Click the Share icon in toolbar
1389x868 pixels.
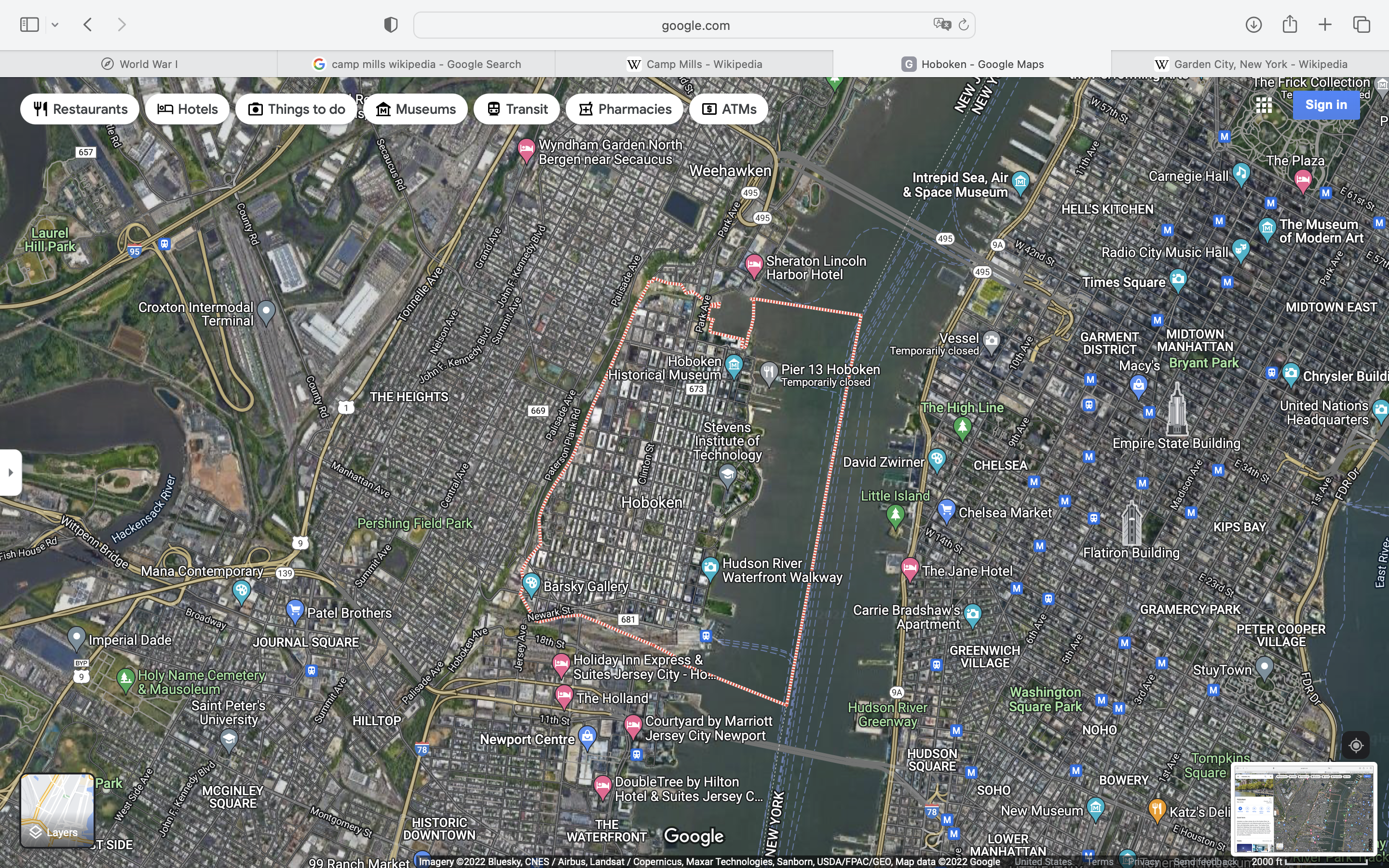pyautogui.click(x=1290, y=25)
